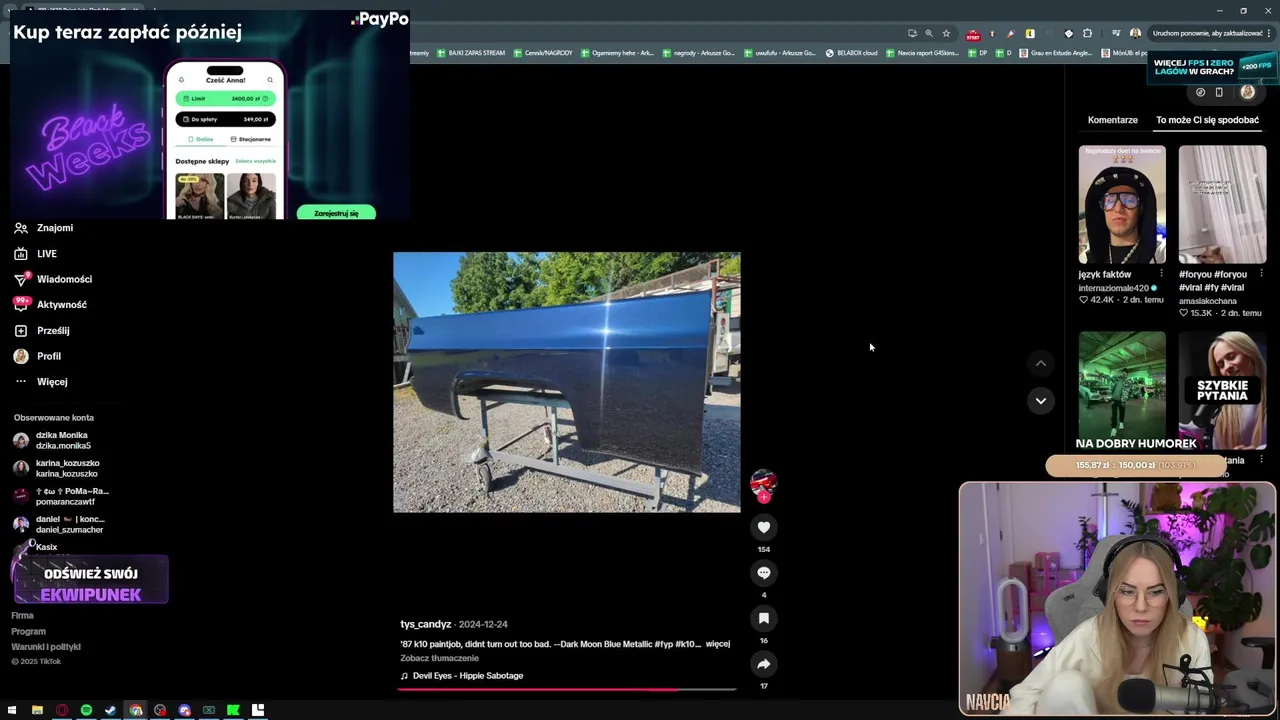The width and height of the screenshot is (1280, 720).
Task: Open Wiadomości in sidebar
Action: pyautogui.click(x=53, y=279)
